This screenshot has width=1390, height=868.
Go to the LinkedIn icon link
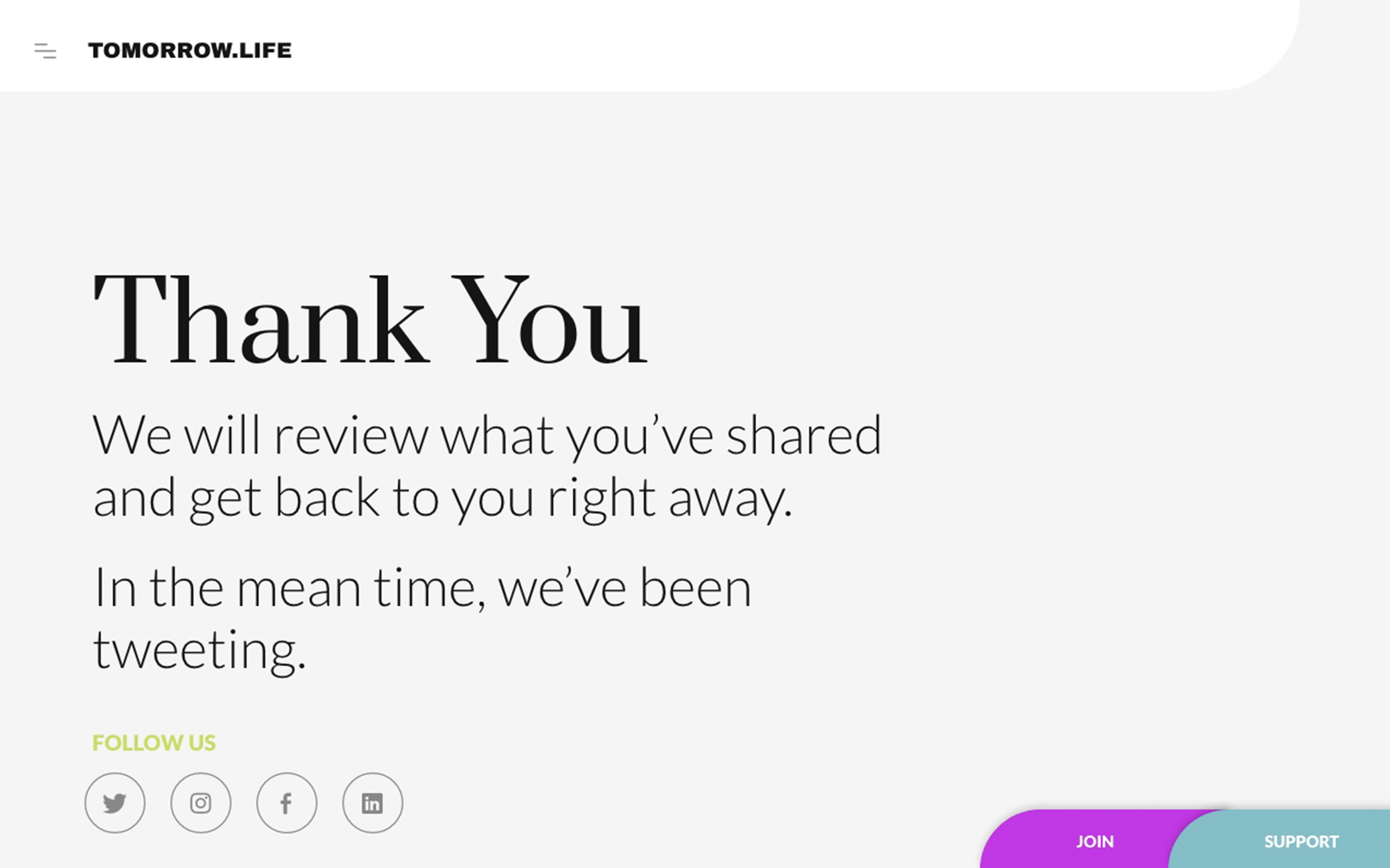373,802
